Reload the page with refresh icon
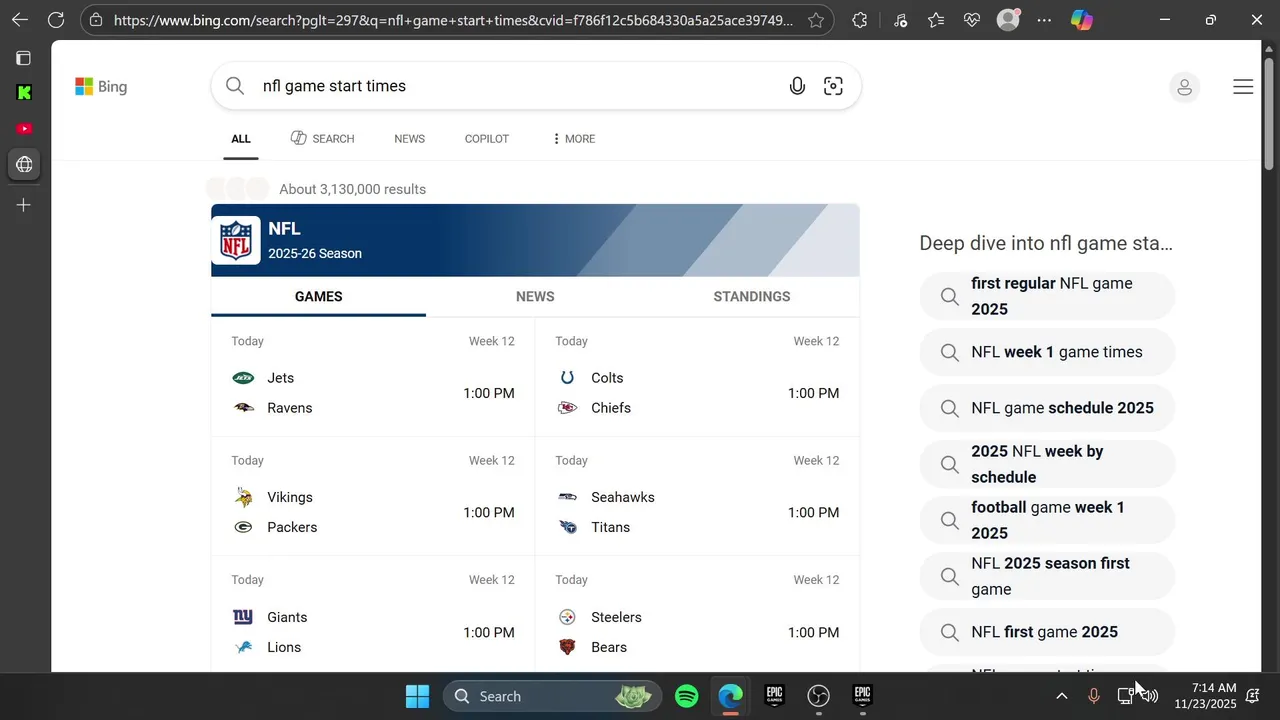Image resolution: width=1280 pixels, height=720 pixels. 56,20
